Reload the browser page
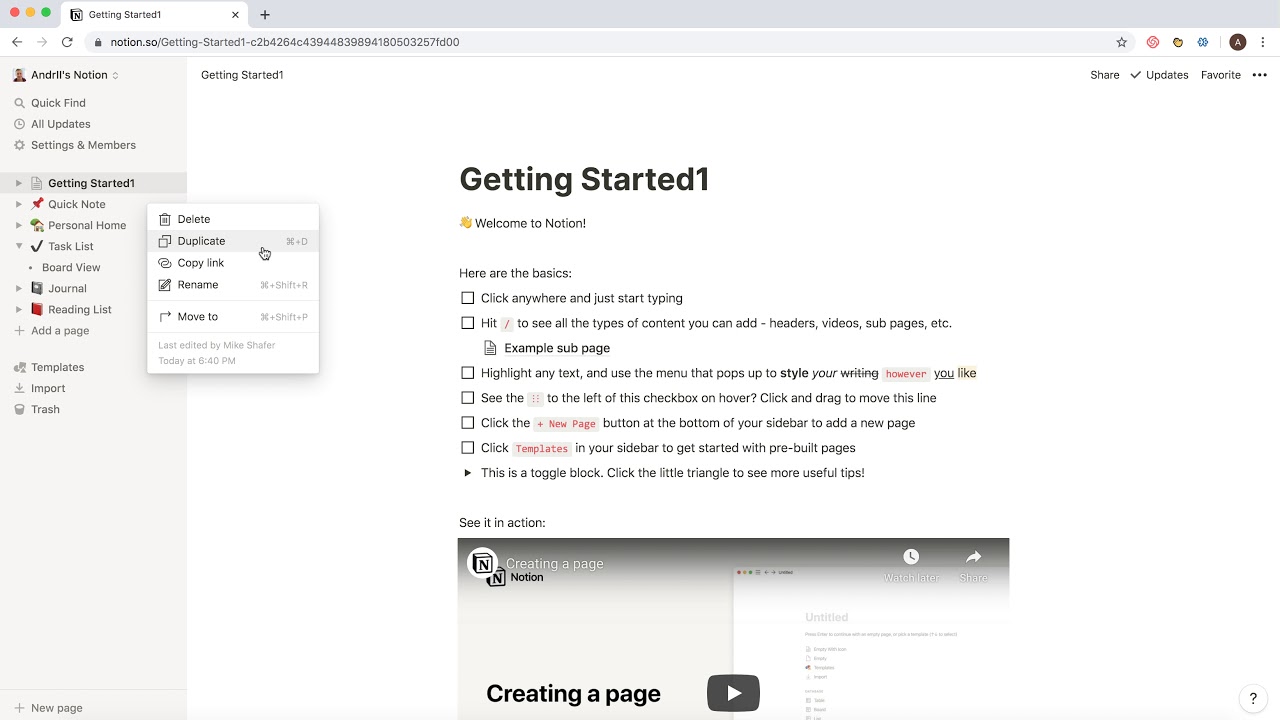The image size is (1280, 720). [67, 42]
